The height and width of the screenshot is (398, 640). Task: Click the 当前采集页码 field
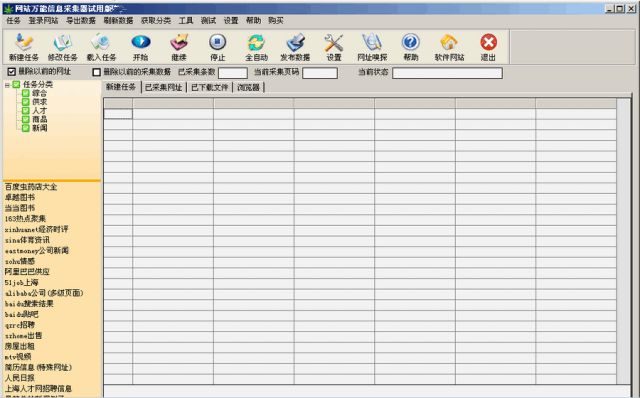(320, 73)
